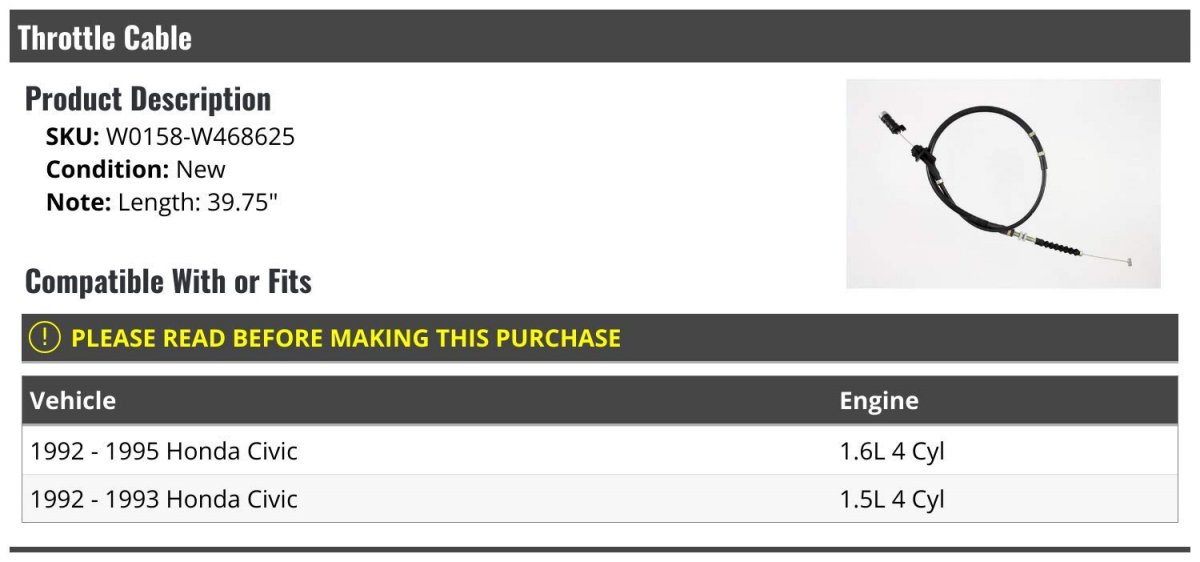Click the ribbed boot end of the pictured cable
The width and height of the screenshot is (1200, 562).
point(1058,245)
